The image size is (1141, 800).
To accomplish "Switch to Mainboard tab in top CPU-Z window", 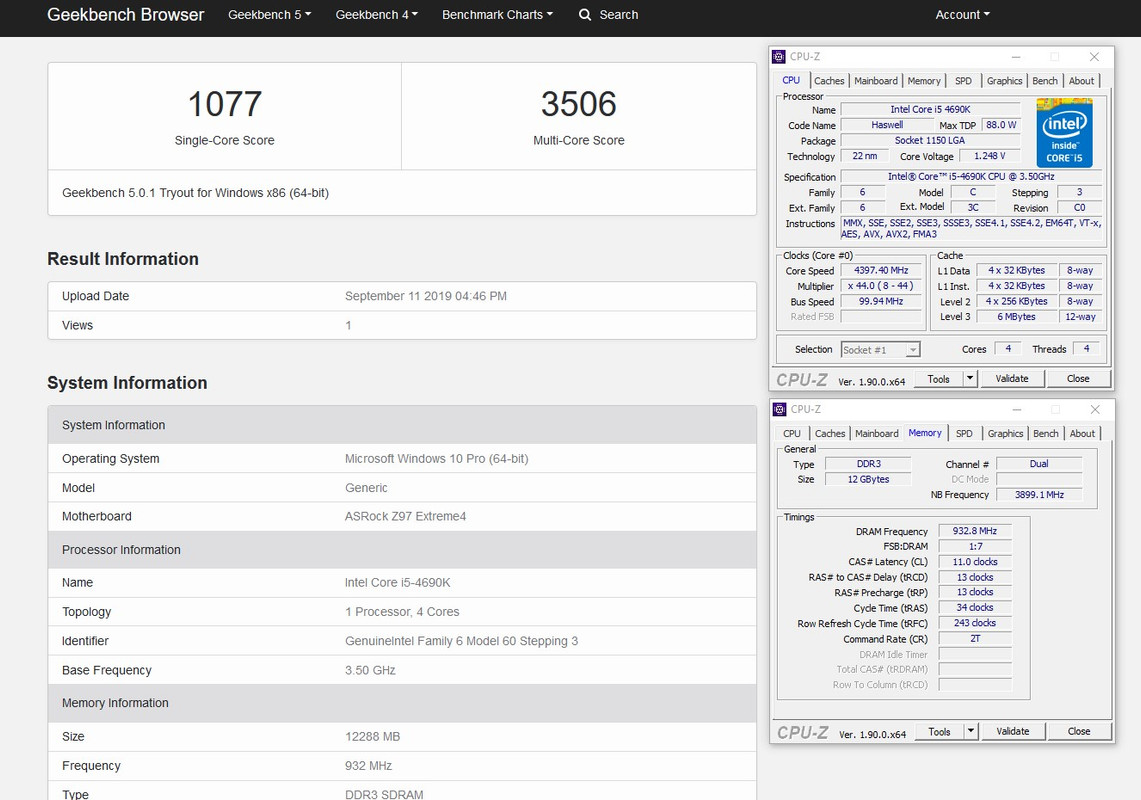I will tap(875, 81).
